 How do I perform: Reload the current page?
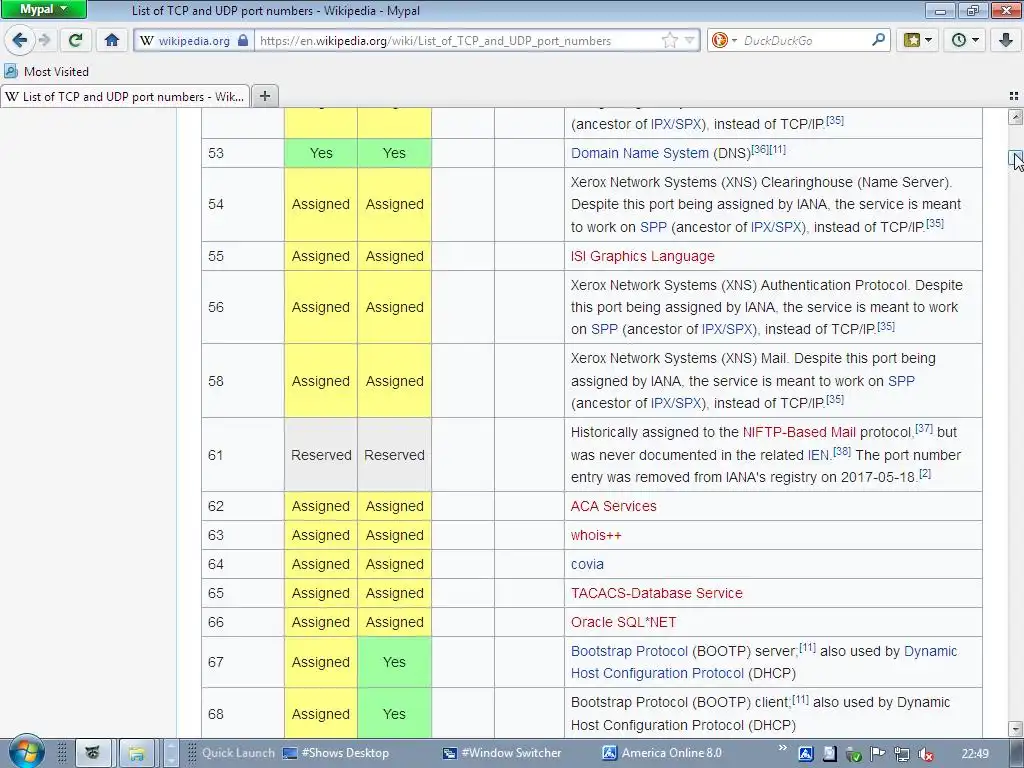click(x=75, y=40)
